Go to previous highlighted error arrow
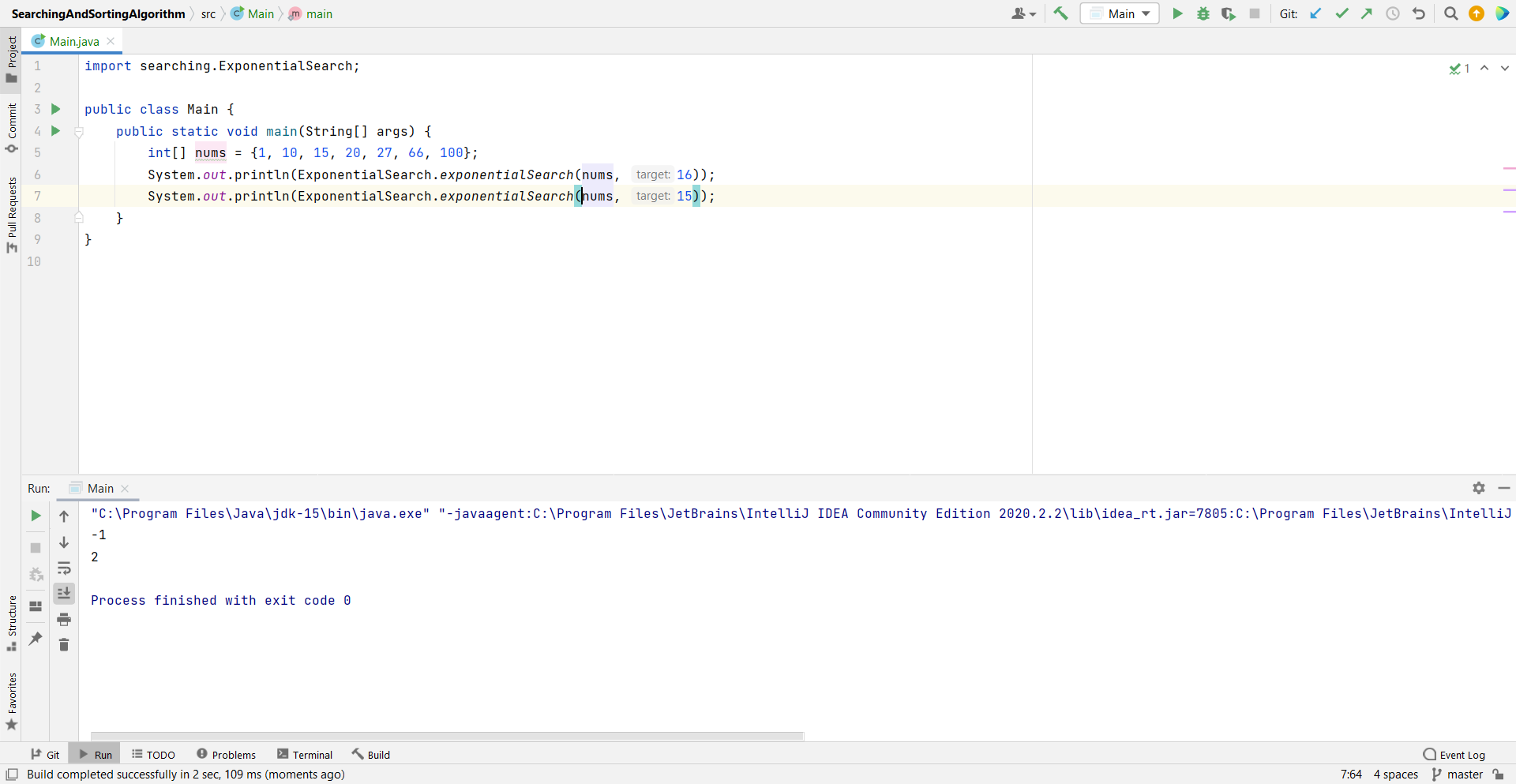 tap(1484, 69)
